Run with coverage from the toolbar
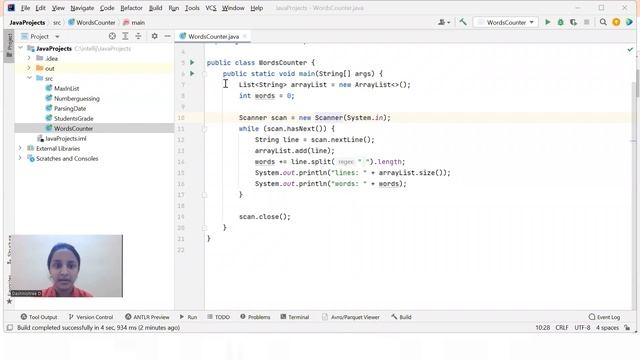 [x=573, y=22]
